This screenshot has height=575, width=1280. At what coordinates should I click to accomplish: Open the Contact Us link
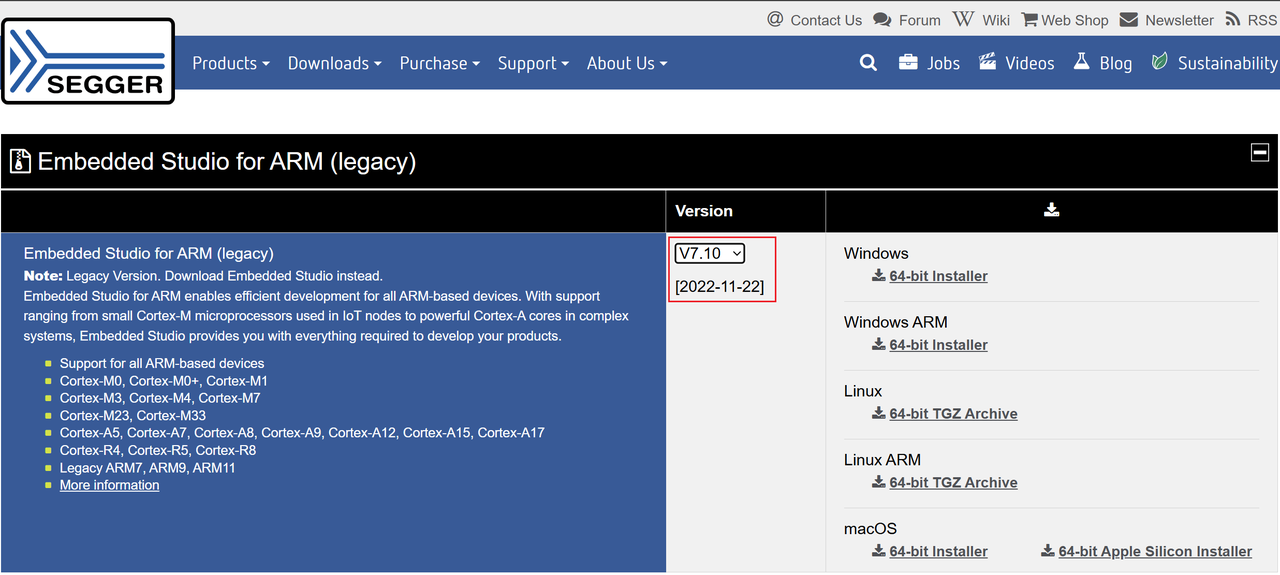coord(825,20)
